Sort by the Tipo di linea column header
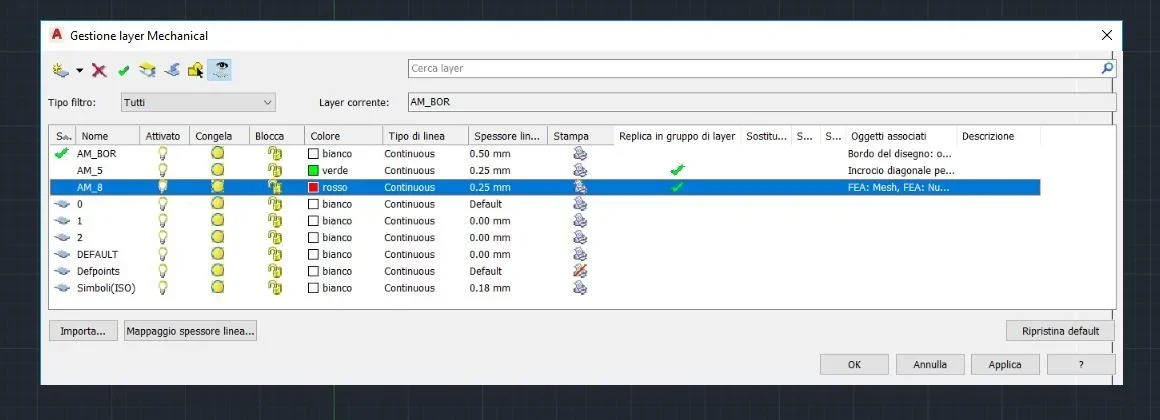Image resolution: width=1160 pixels, height=420 pixels. 425,136
